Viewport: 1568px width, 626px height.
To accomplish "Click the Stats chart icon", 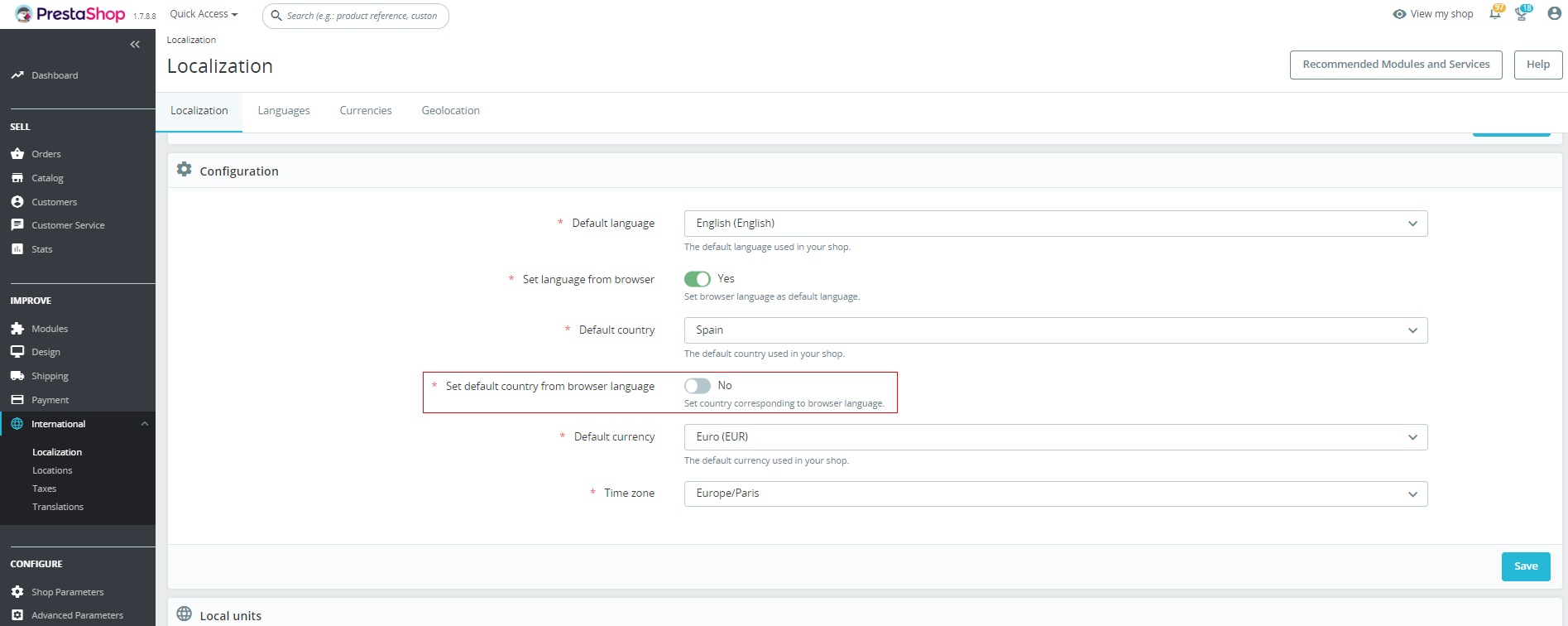I will [x=17, y=249].
